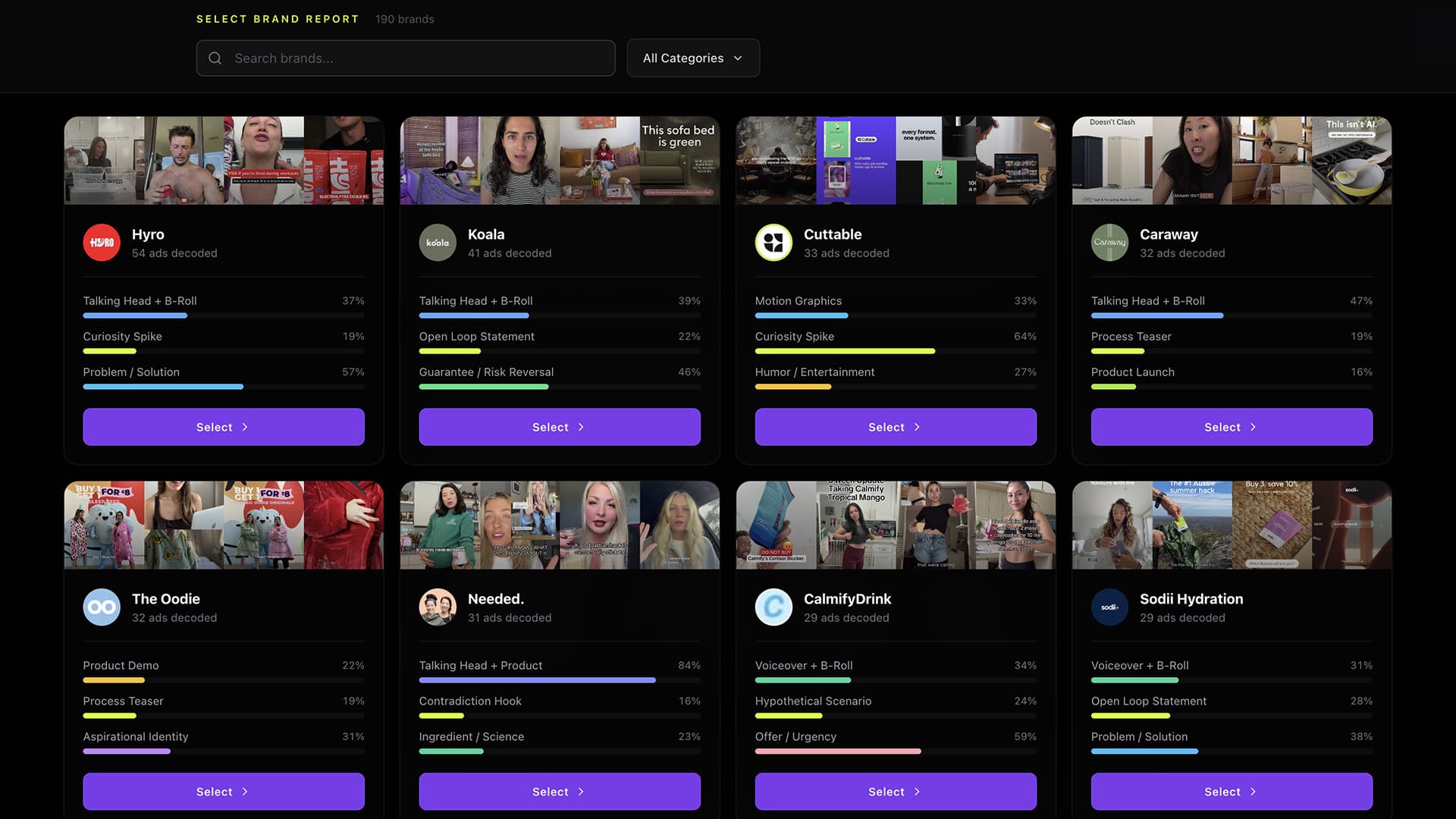Screen dimensions: 1456x819
Task: Click the Hyro brand logo
Action: tap(102, 243)
